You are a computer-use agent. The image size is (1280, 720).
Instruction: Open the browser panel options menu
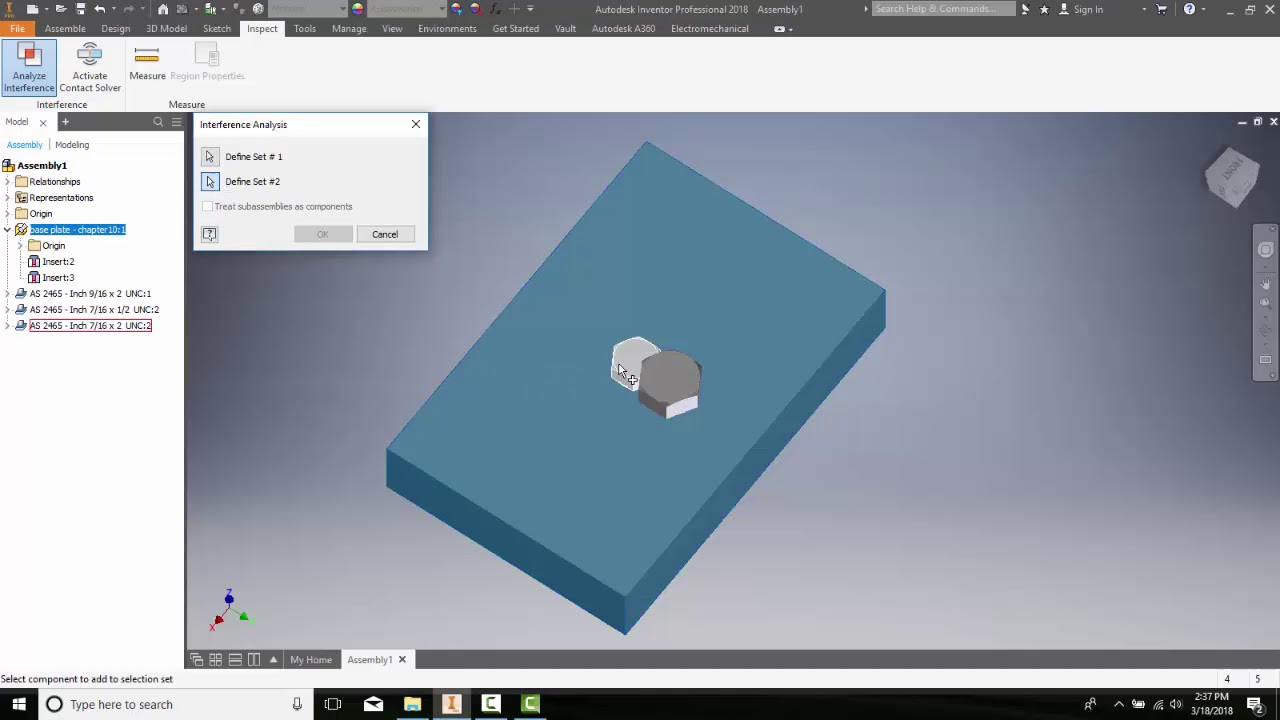pyautogui.click(x=176, y=122)
